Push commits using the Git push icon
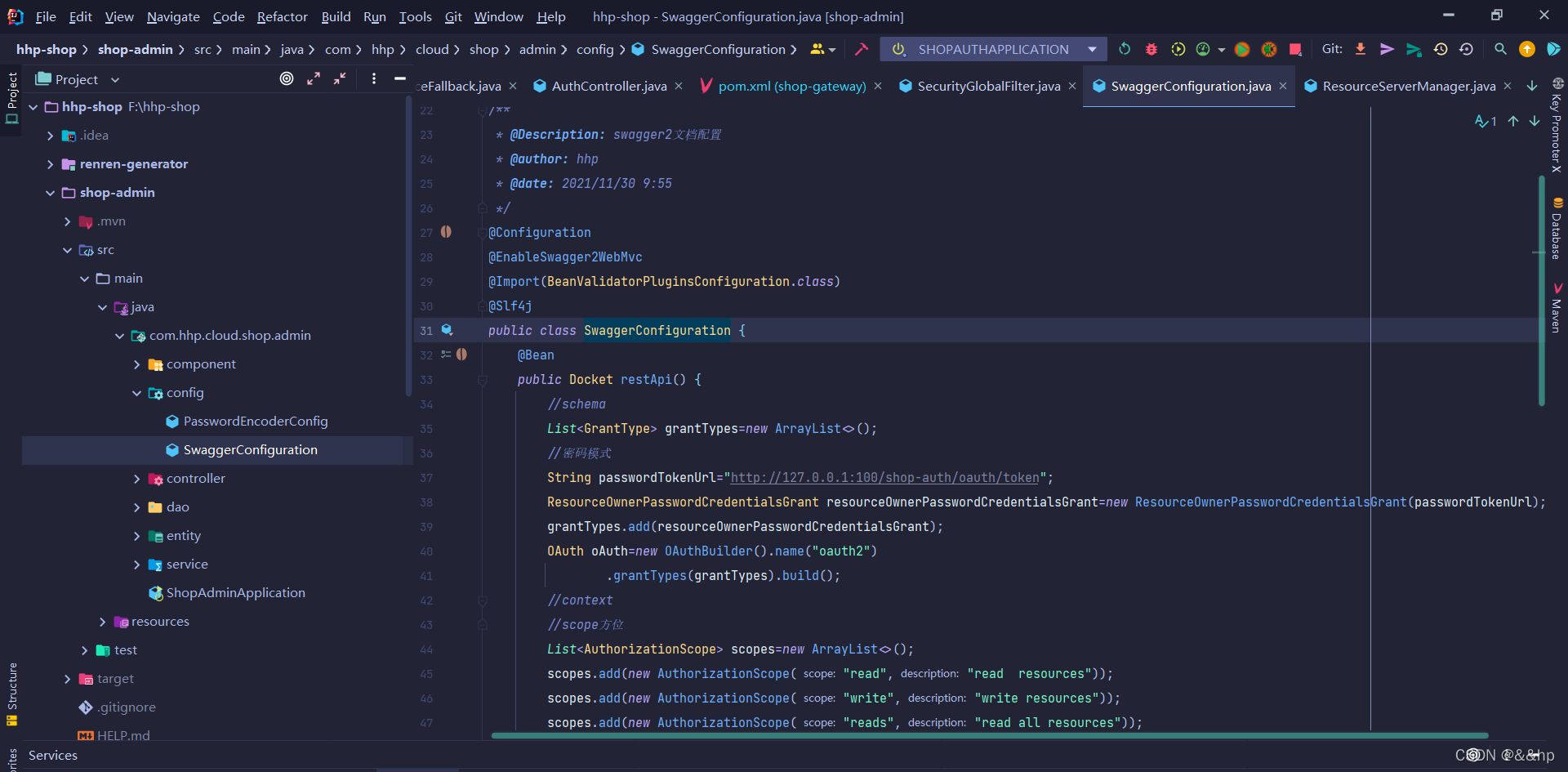Image resolution: width=1568 pixels, height=772 pixels. 1387,49
